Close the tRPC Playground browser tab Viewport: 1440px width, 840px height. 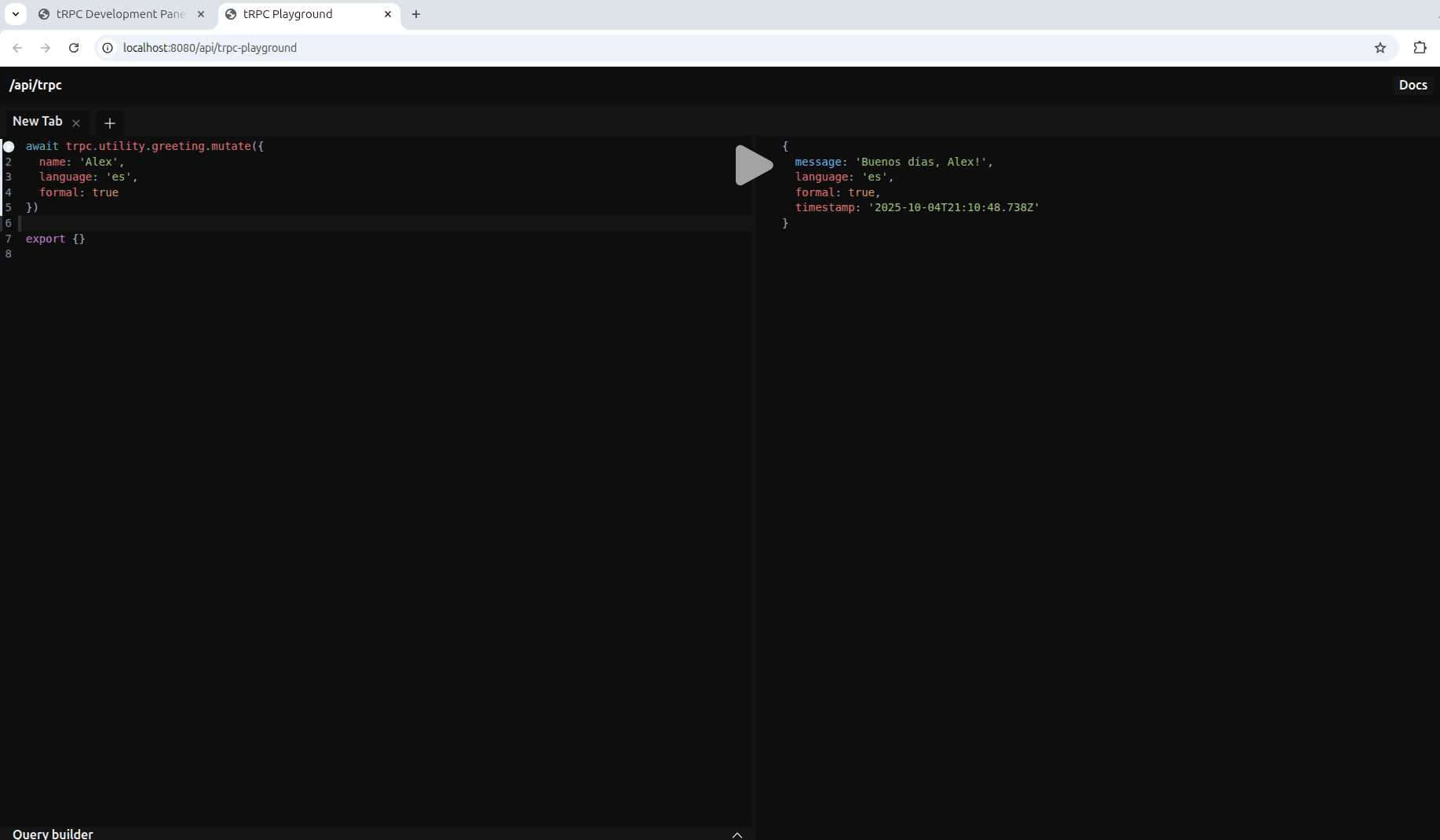tap(388, 14)
